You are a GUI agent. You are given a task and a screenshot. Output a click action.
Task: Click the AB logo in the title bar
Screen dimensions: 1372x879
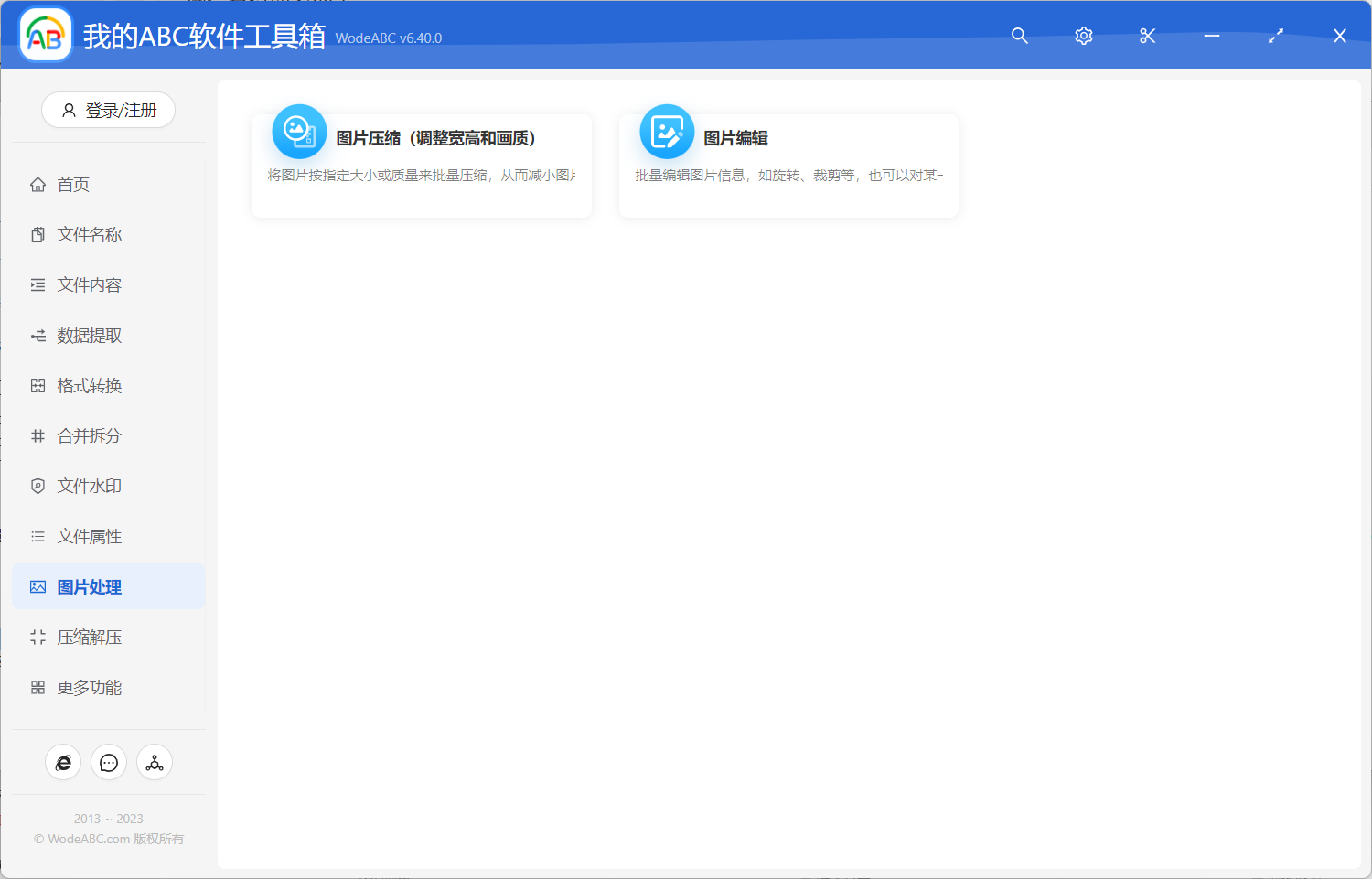45,34
